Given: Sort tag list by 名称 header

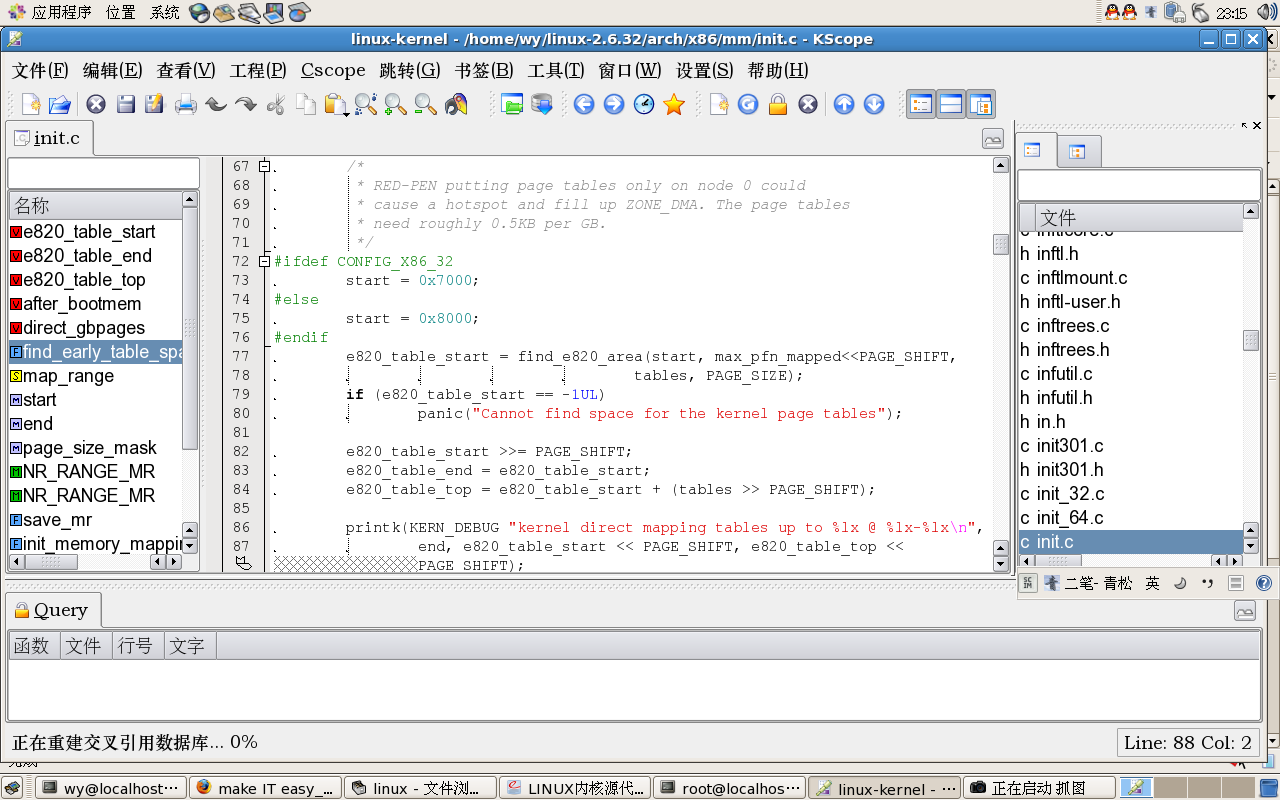Looking at the screenshot, I should coord(96,205).
